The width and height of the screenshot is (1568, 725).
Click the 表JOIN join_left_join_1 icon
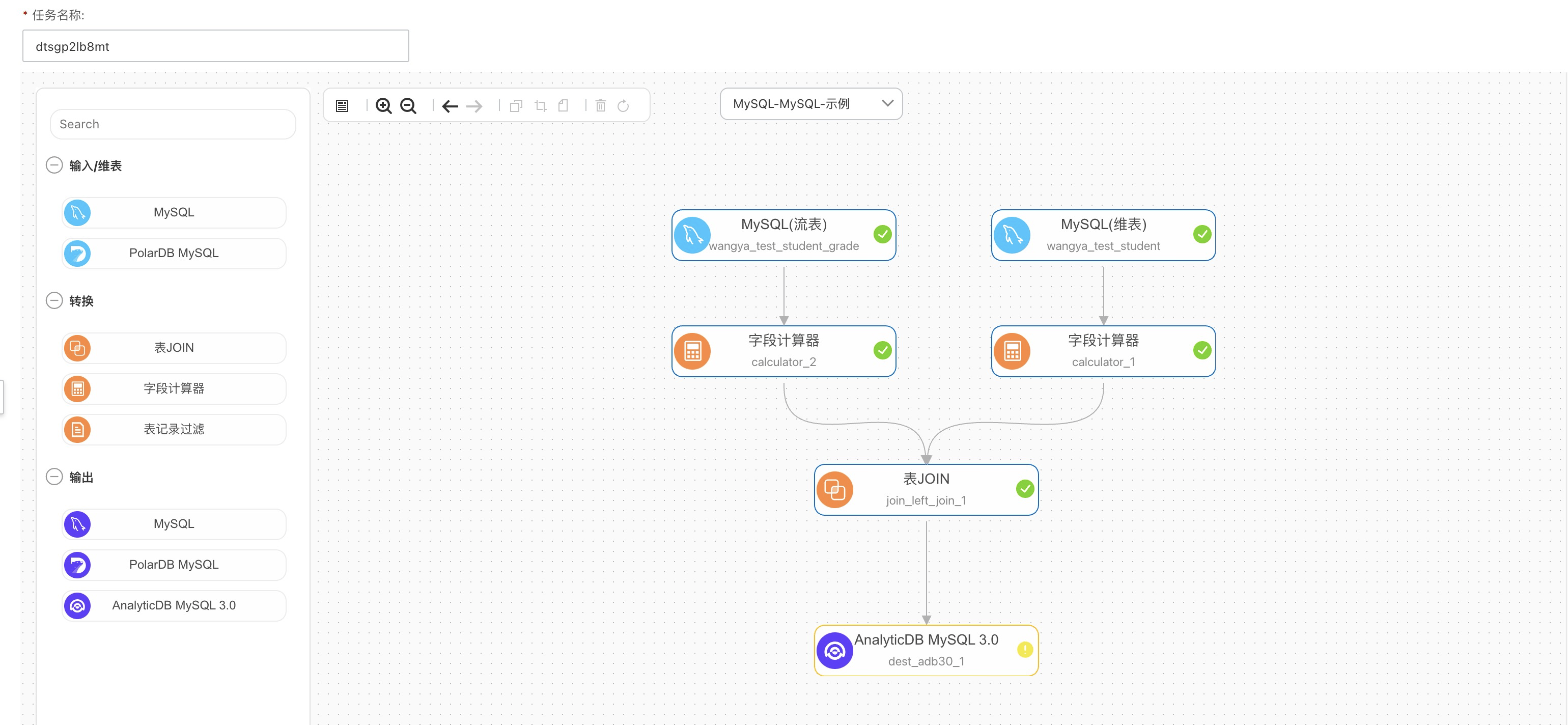point(834,489)
